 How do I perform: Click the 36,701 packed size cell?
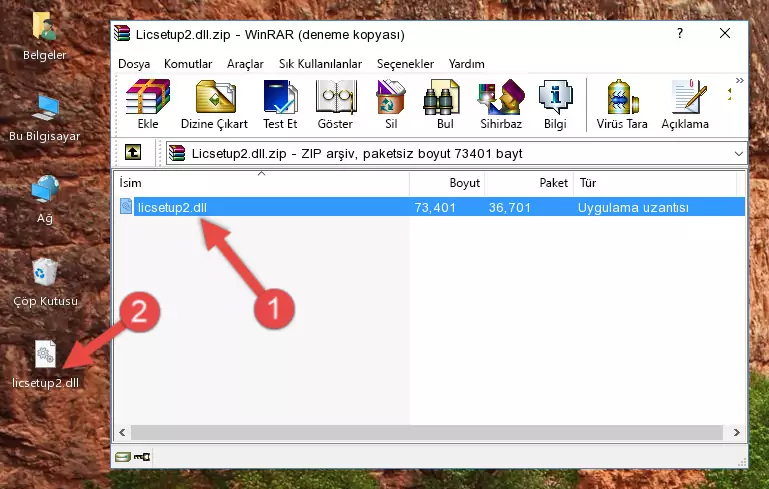click(510, 207)
